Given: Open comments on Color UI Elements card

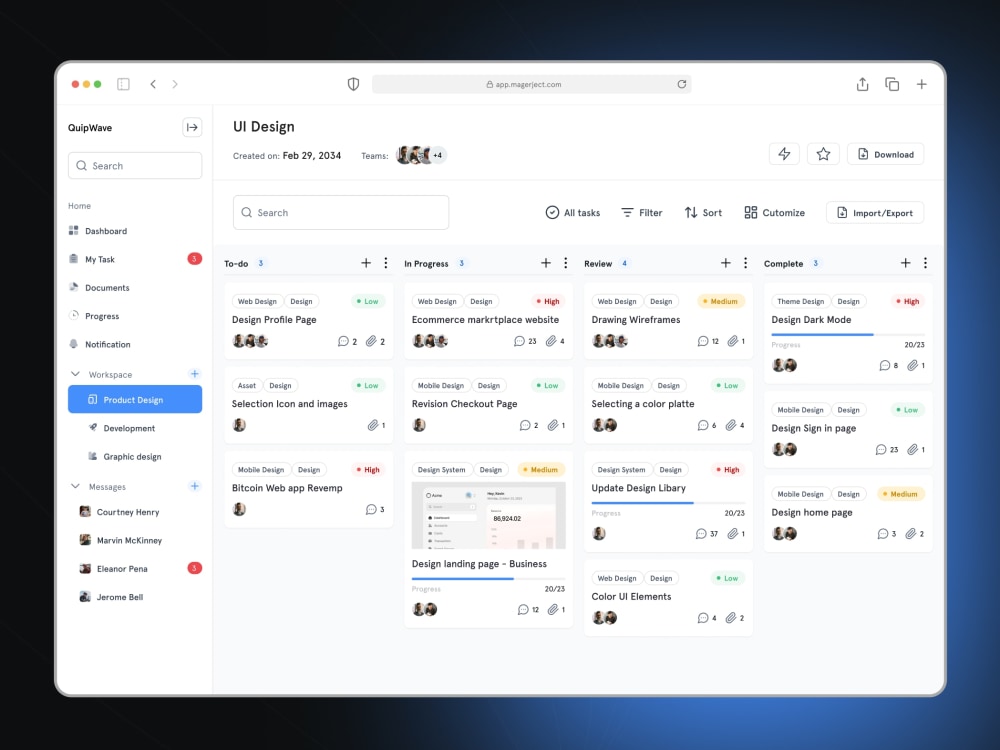Looking at the screenshot, I should click(x=707, y=617).
